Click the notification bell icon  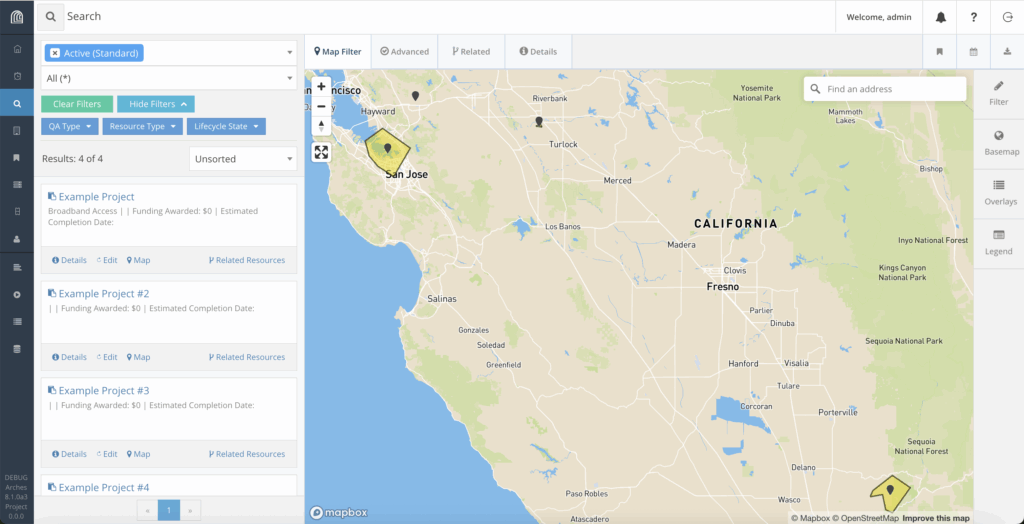pyautogui.click(x=940, y=17)
